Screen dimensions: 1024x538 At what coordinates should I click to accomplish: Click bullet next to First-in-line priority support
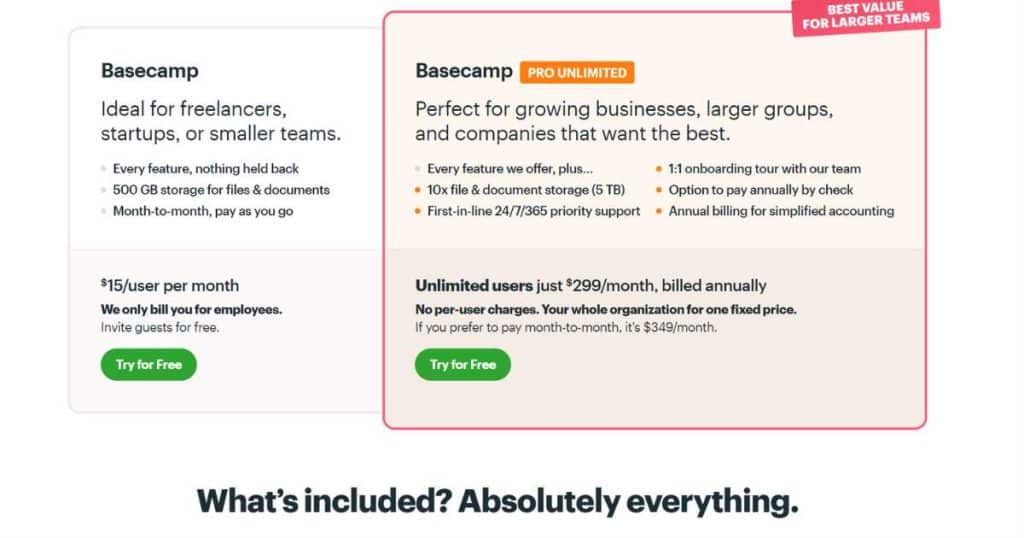[417, 211]
